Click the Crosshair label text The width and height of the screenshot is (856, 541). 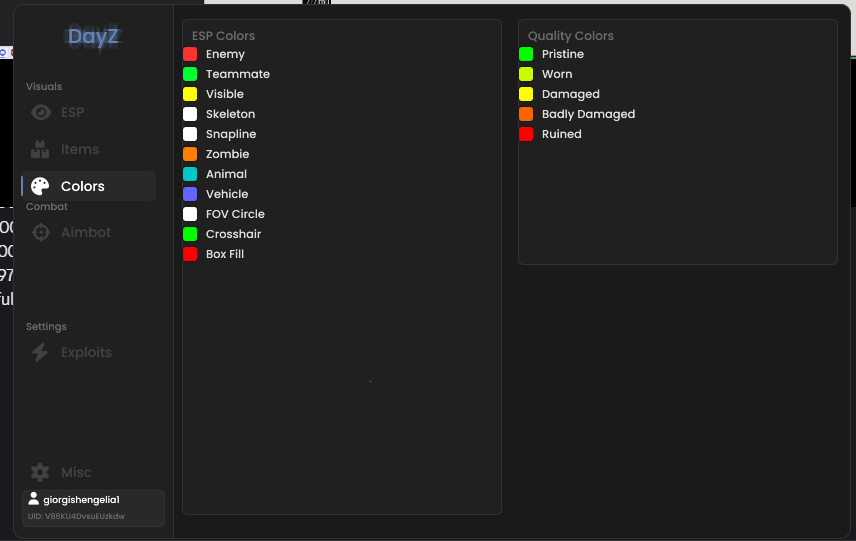[234, 234]
